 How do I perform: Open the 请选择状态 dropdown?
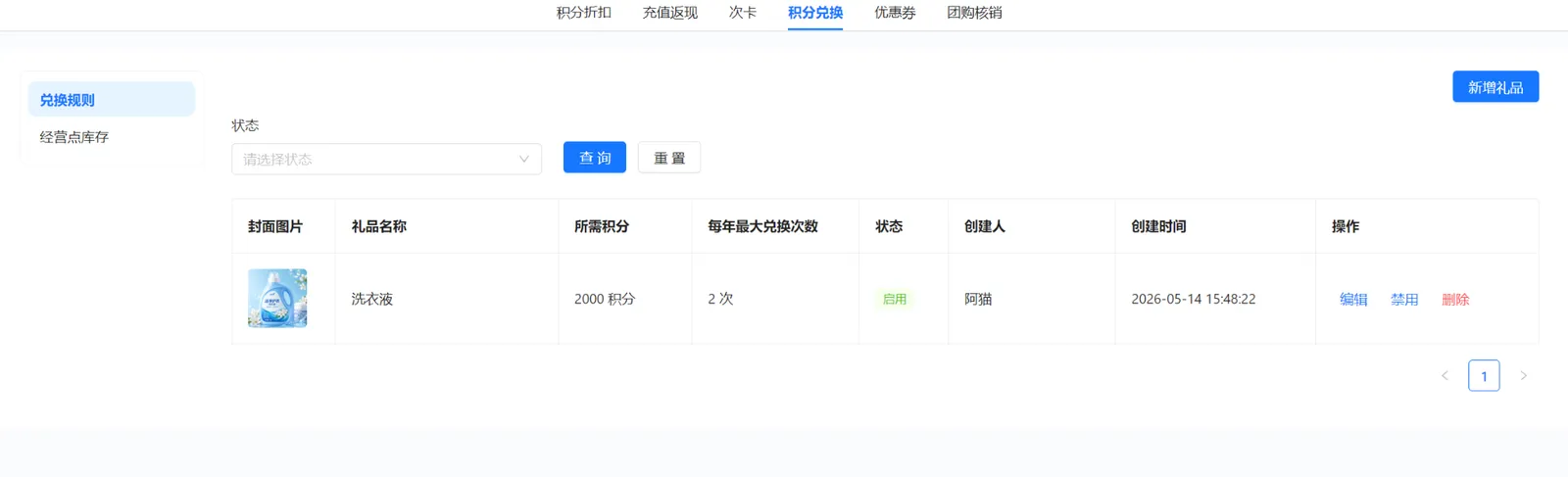(386, 159)
